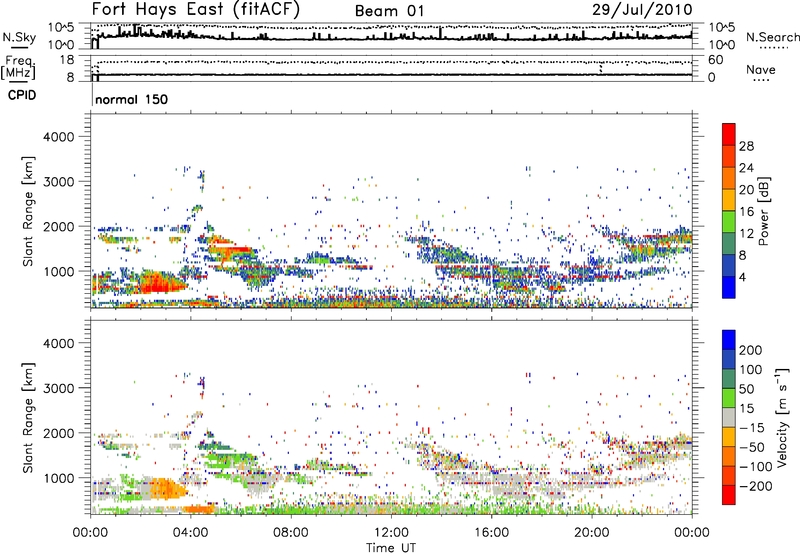The width and height of the screenshot is (800, 554).
Task: Click the "24" label on the power colorbar
Action: 746,168
